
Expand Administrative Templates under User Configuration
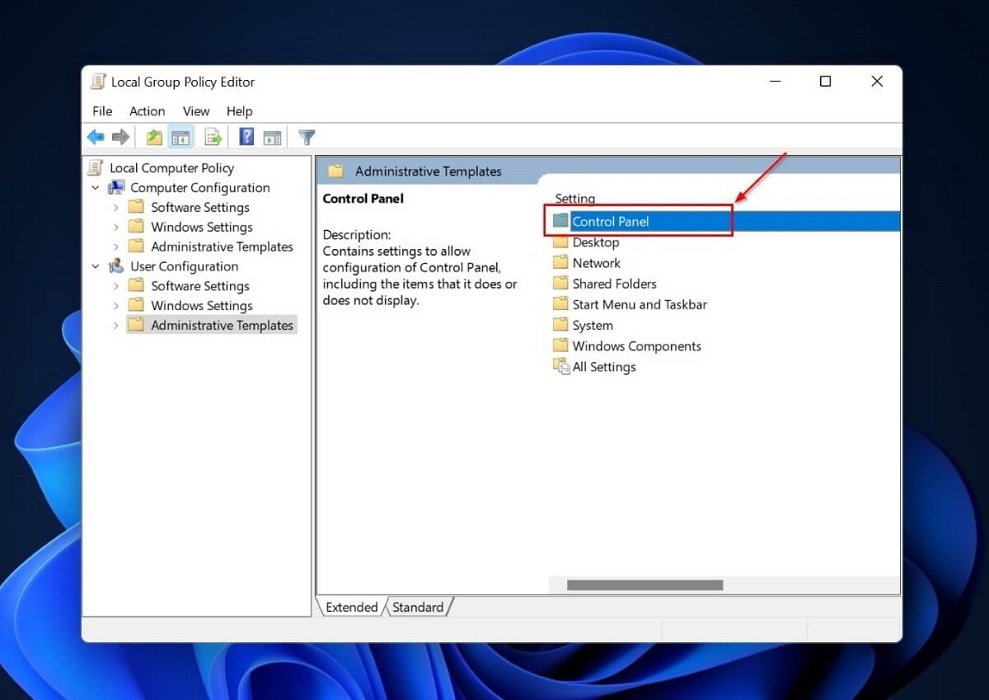pos(117,325)
